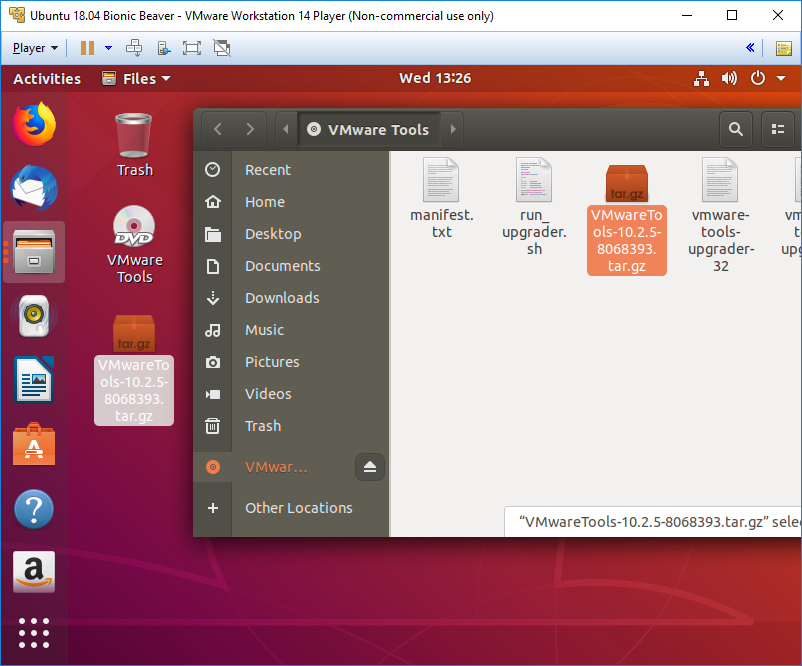Toggle Unity mode icon in VMware toolbar
Screen dimensions: 802x666
tap(222, 48)
